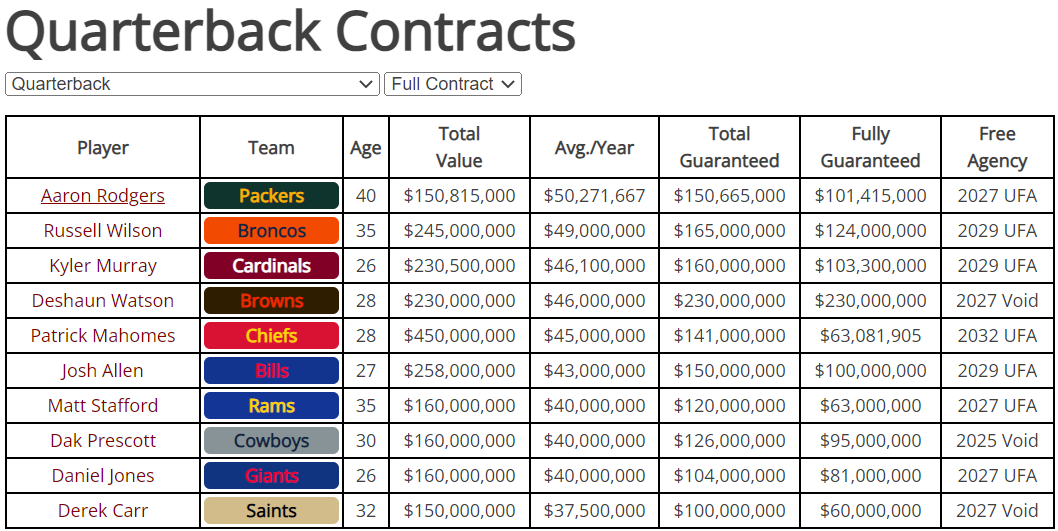Screen dimensions: 1058x531
Task: Click the orange Broncos team badge
Action: pyautogui.click(x=271, y=231)
